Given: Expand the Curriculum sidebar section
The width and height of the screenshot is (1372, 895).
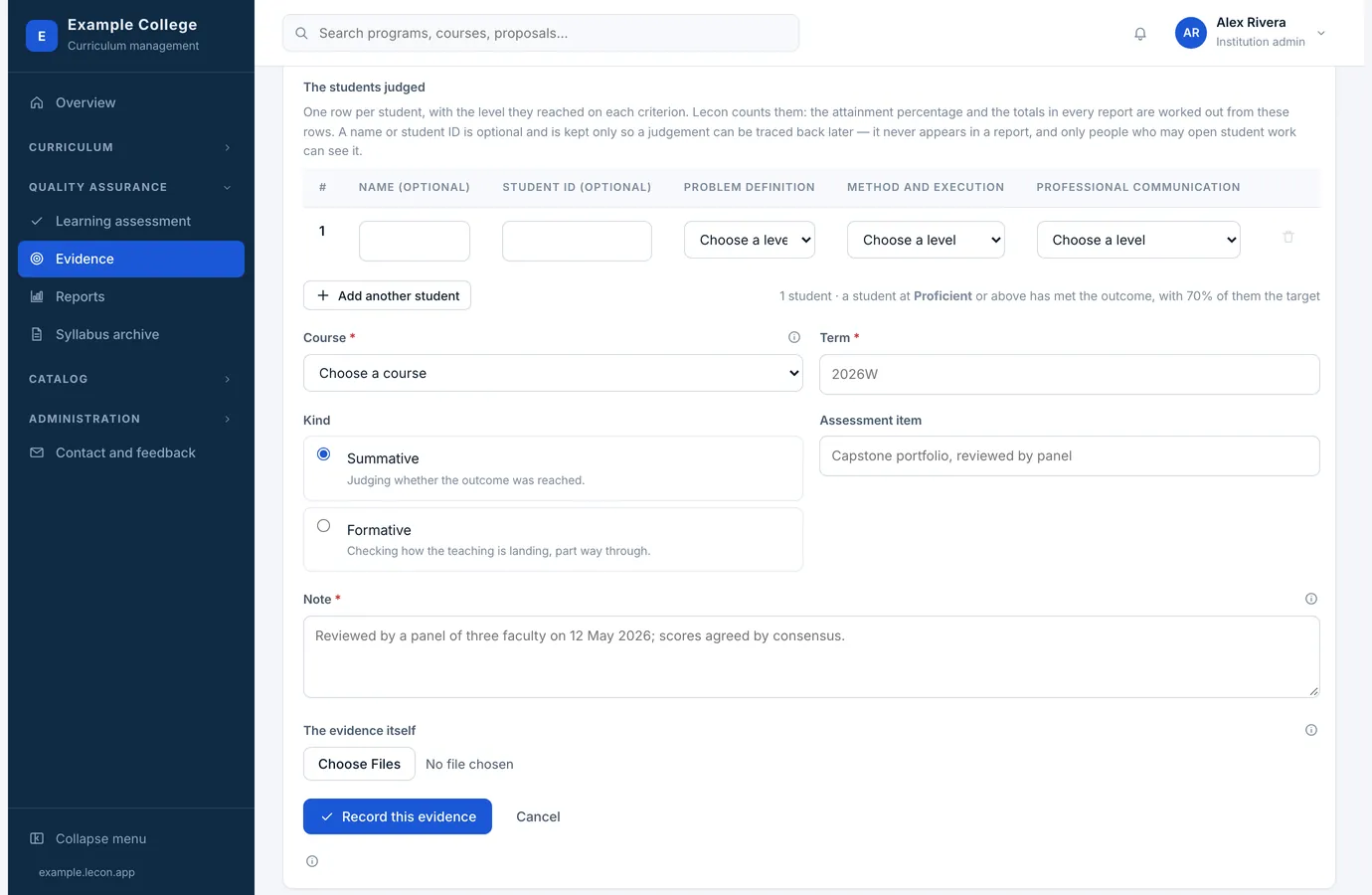Looking at the screenshot, I should 130,147.
